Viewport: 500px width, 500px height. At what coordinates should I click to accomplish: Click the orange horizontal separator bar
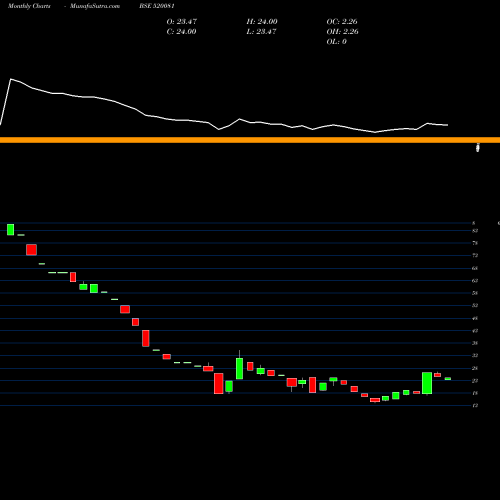click(x=250, y=140)
